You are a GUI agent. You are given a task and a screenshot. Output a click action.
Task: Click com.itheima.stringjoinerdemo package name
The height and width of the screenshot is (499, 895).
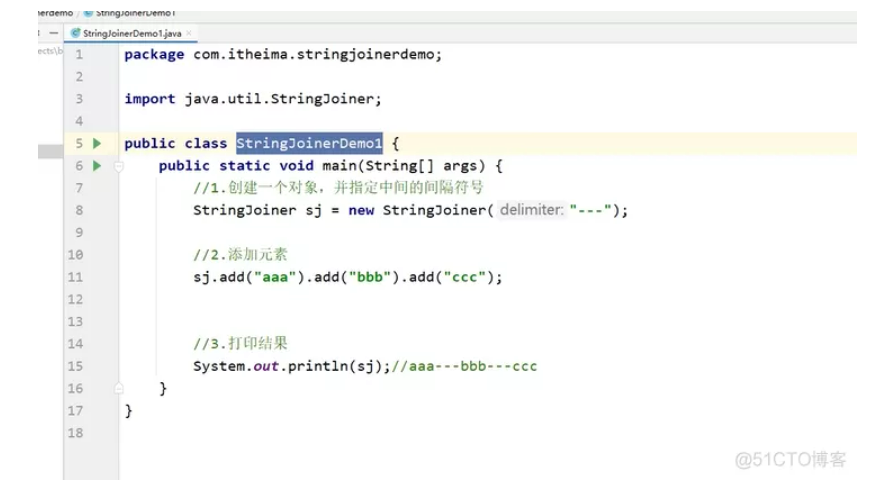pos(313,55)
